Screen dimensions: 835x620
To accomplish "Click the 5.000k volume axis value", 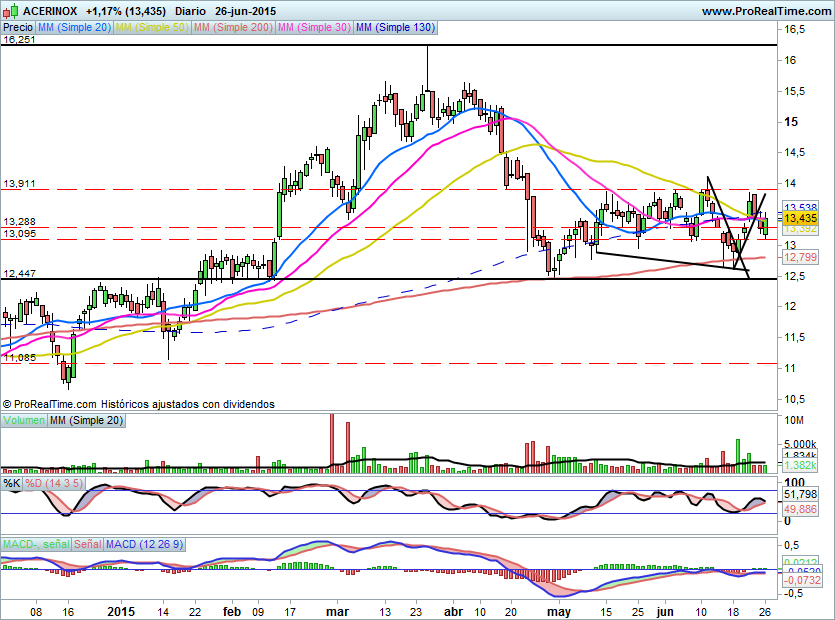I will pos(800,444).
